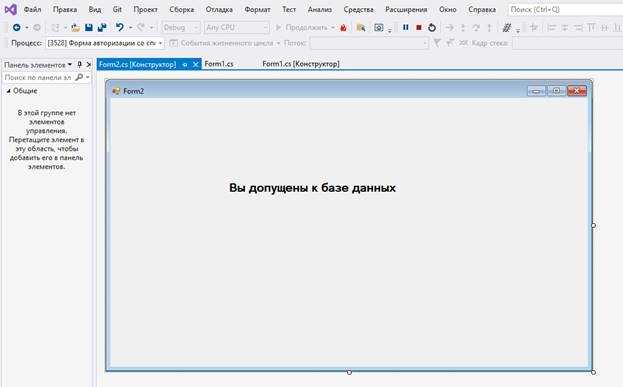Open the Процесс combo box
The image size is (623, 387).
pyautogui.click(x=105, y=43)
